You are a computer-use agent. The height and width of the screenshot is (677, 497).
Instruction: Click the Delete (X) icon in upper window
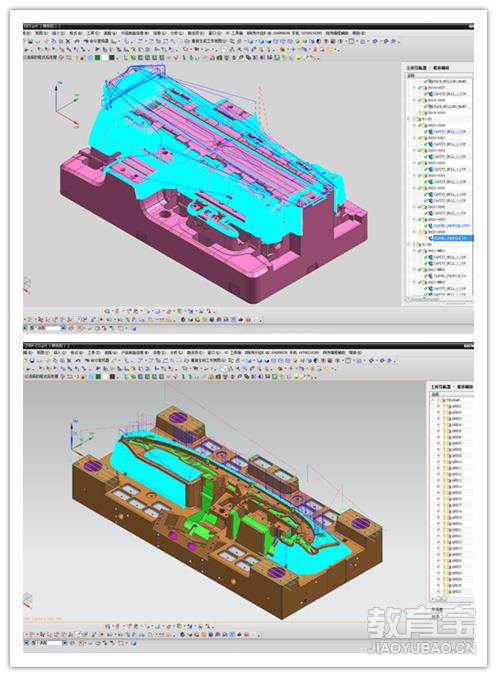coord(68,41)
